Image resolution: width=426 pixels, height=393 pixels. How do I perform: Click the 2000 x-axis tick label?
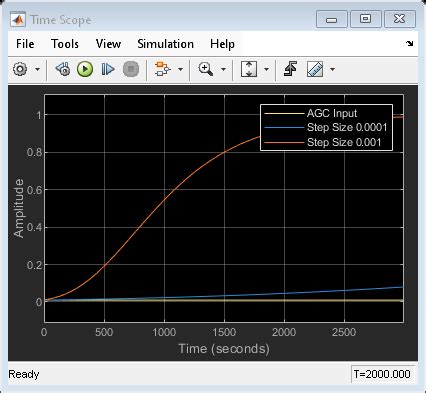click(x=284, y=332)
